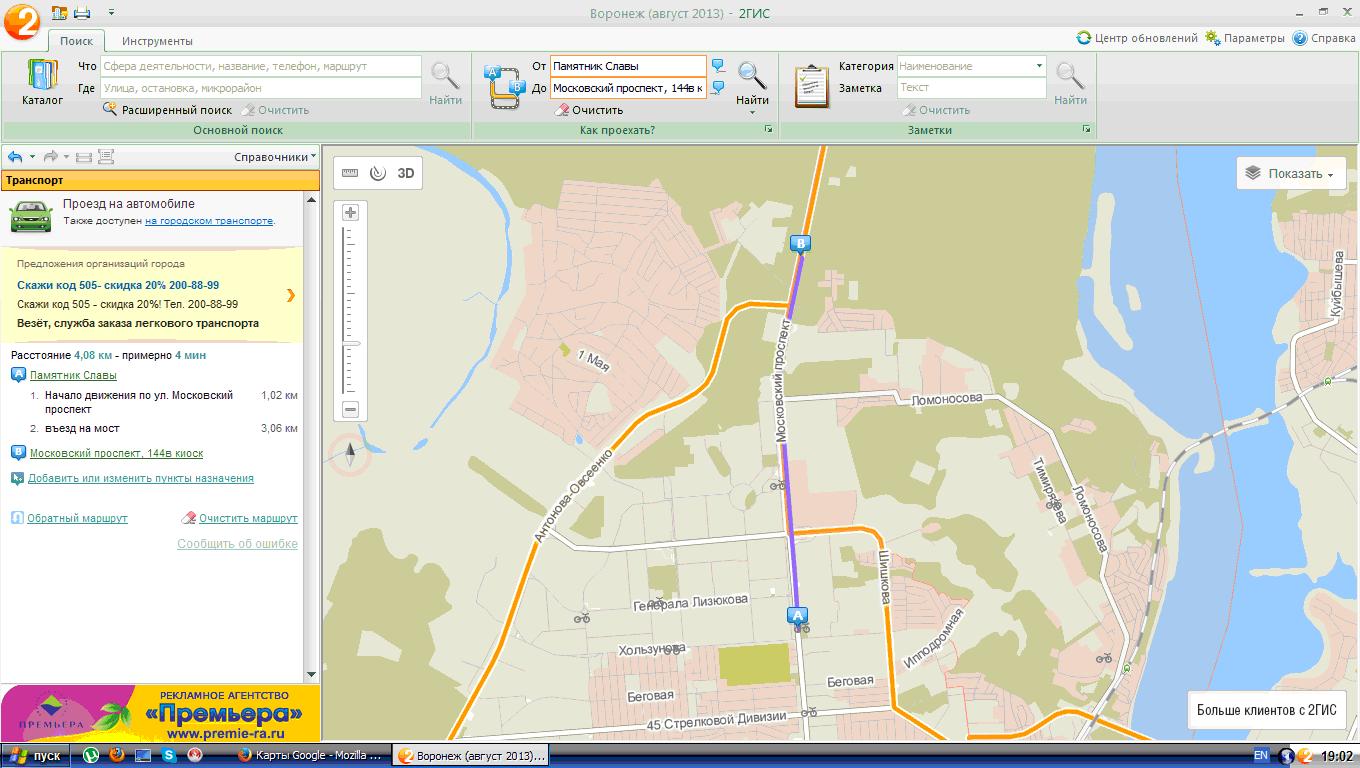
Task: Click the A-to-B route icon
Action: [x=504, y=86]
